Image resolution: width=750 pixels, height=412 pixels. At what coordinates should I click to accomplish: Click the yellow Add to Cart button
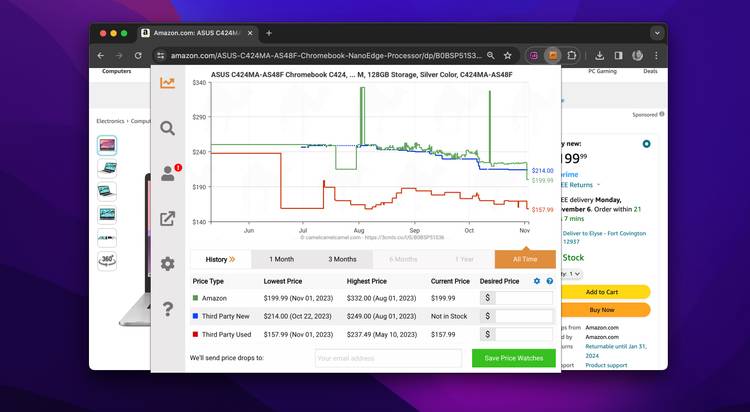pyautogui.click(x=601, y=292)
